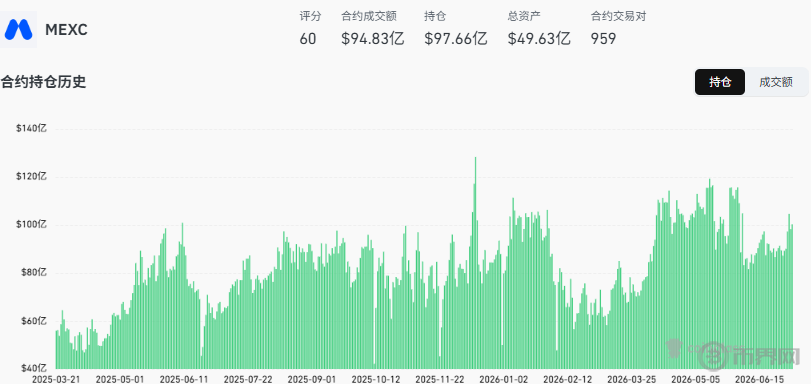Click the 2026-06-15 x-axis date
This screenshot has height=384, width=811.
760,379
